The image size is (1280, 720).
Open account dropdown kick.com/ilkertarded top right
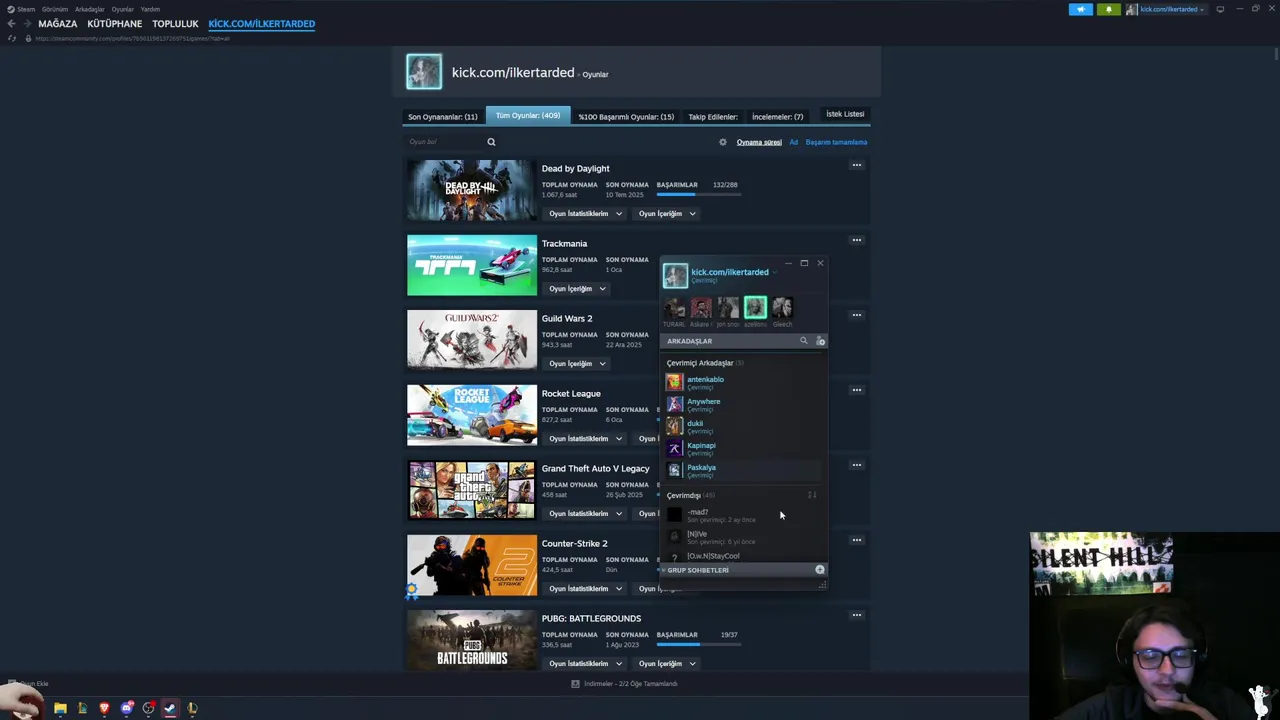pyautogui.click(x=1166, y=9)
